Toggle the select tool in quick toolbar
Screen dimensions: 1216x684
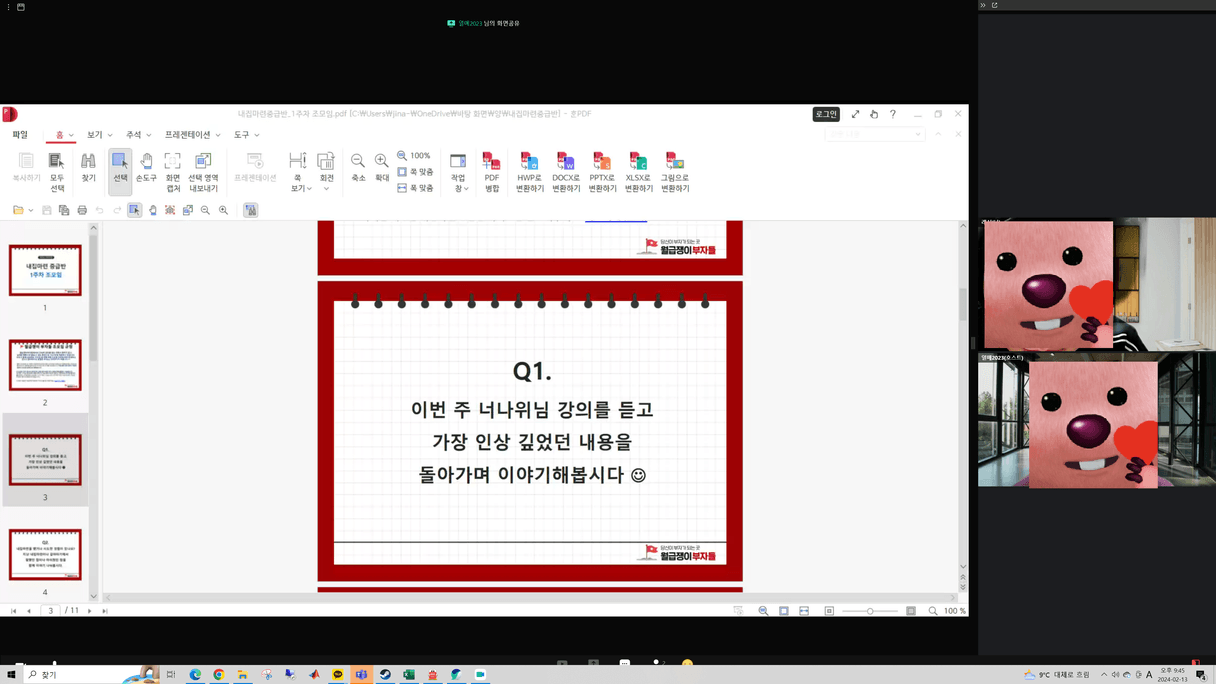click(135, 210)
